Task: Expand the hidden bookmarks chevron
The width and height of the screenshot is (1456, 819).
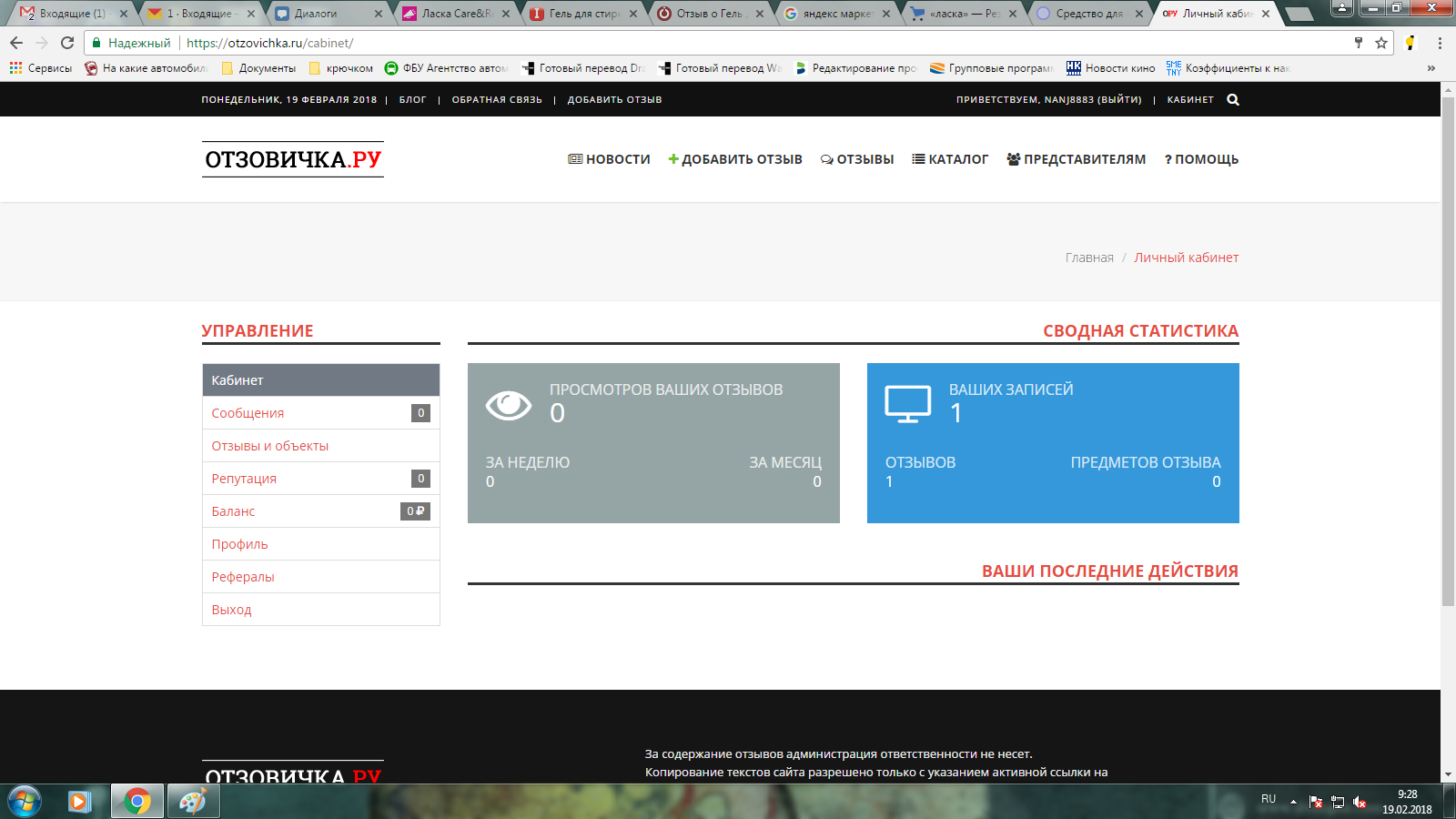Action: [x=1431, y=68]
